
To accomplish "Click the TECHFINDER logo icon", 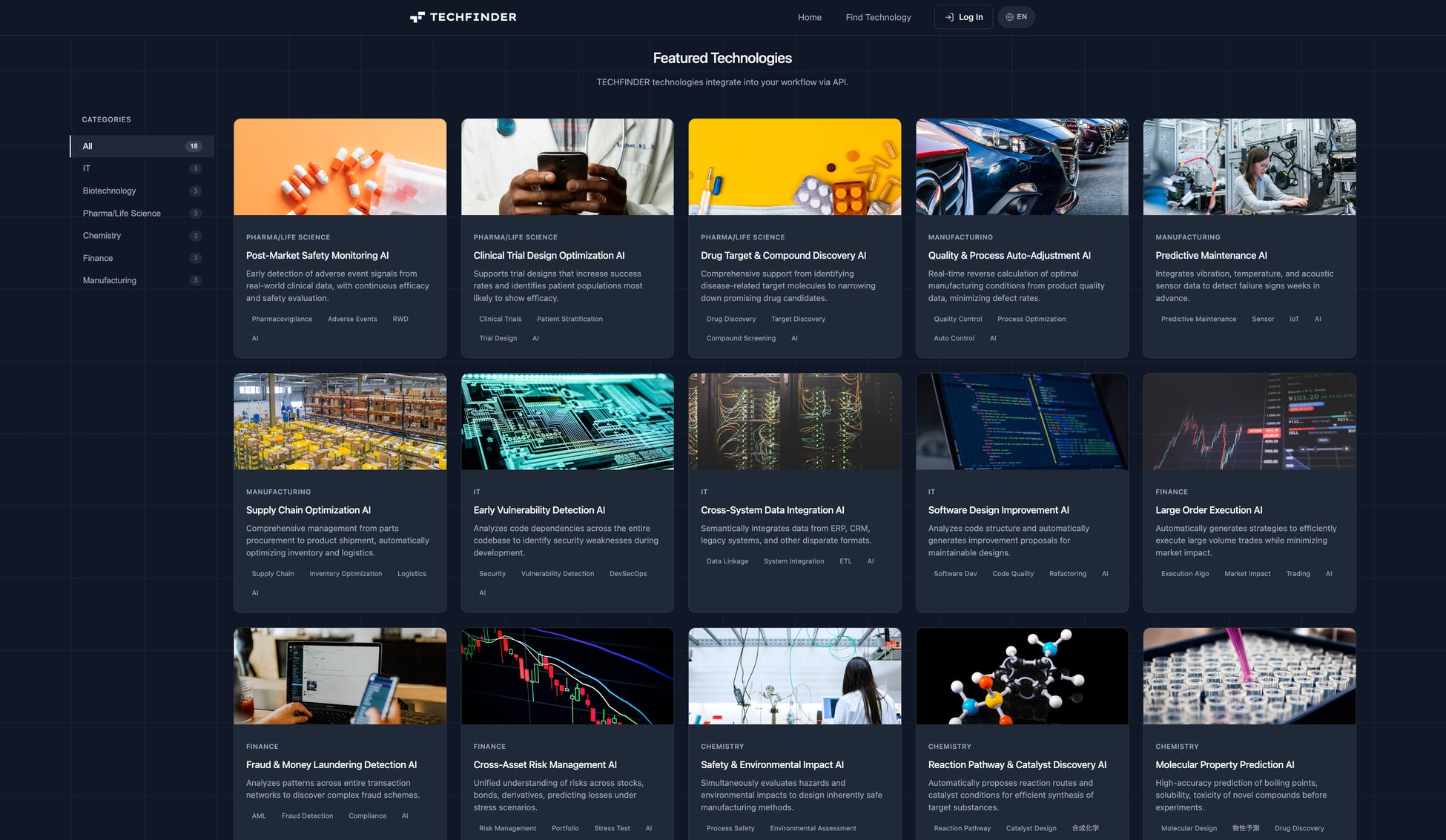I will 417,17.
